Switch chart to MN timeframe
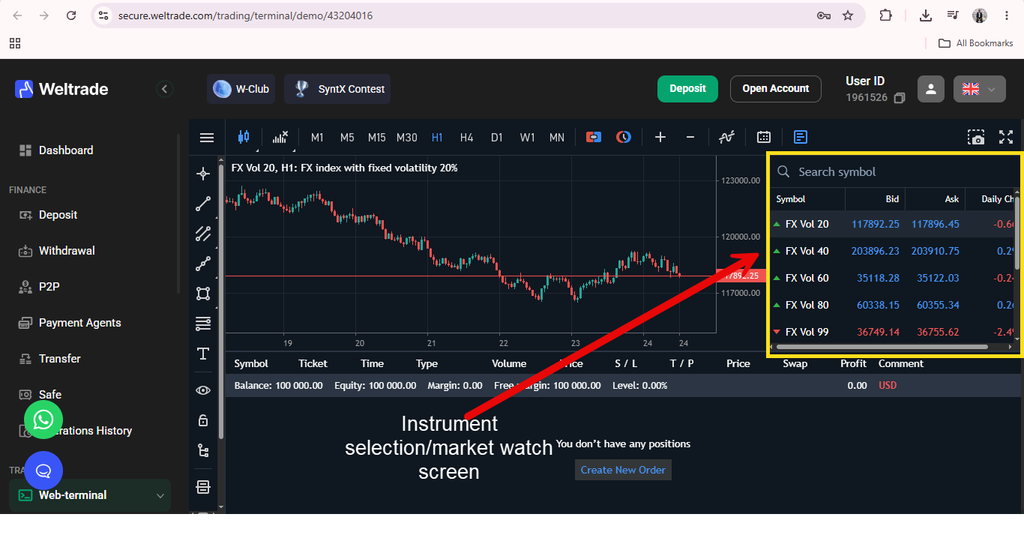The width and height of the screenshot is (1024, 534). [x=556, y=137]
